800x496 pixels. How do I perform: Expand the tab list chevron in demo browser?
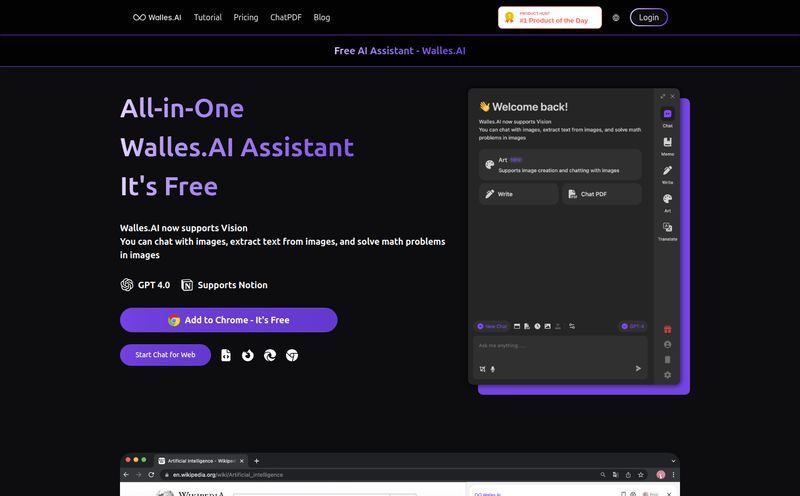coord(673,461)
